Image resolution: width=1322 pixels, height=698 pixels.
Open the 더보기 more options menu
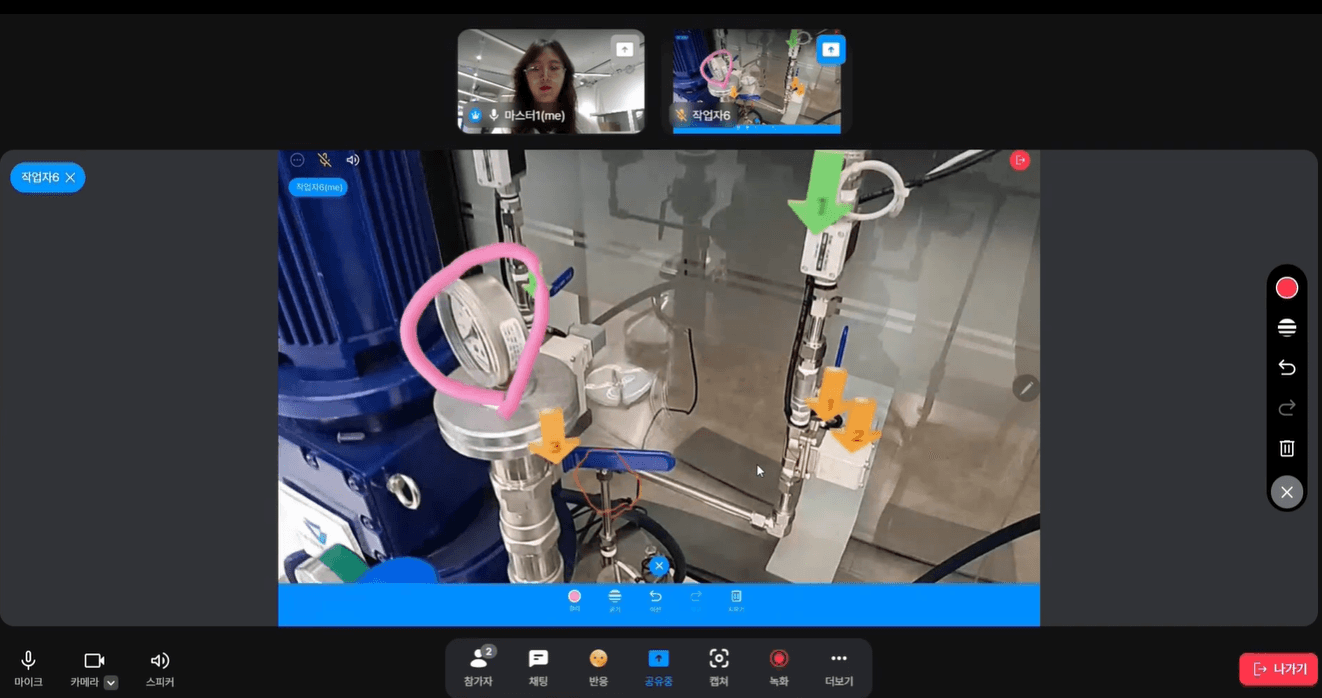coord(838,667)
